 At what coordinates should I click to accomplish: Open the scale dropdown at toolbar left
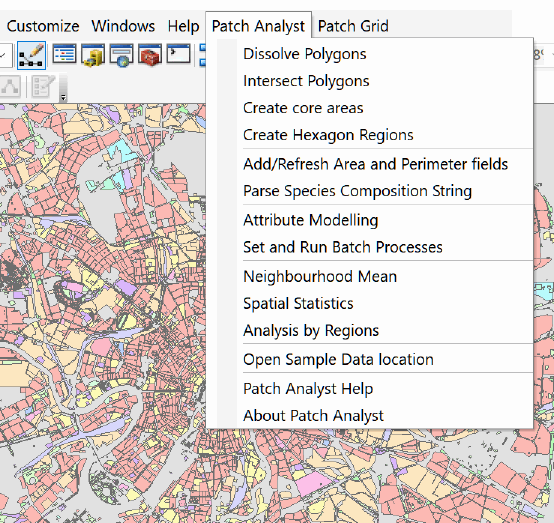[5, 55]
